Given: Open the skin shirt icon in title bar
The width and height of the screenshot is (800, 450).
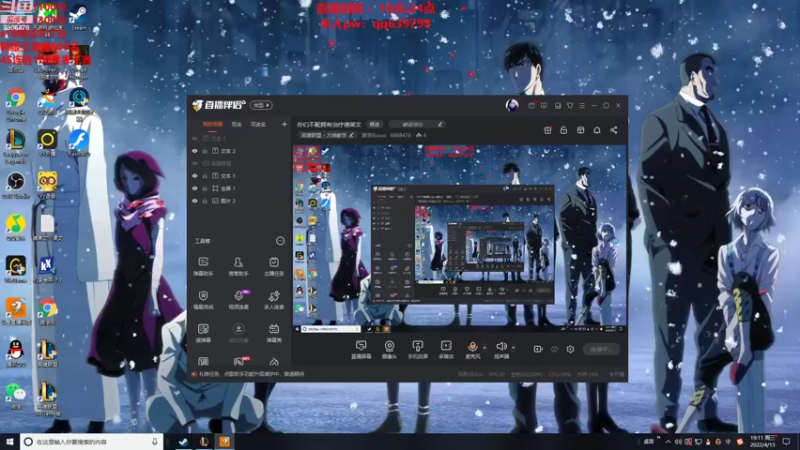Looking at the screenshot, I should 570,105.
